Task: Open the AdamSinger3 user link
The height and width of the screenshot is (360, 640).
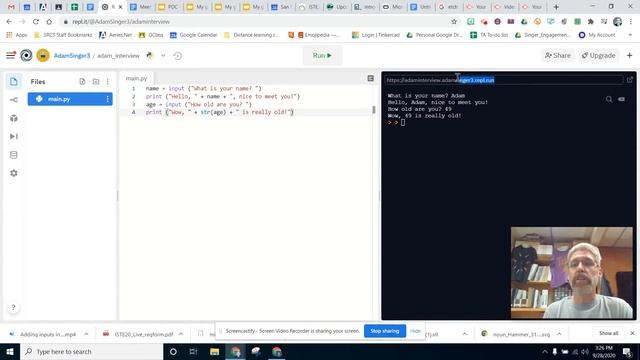Action: tap(72, 56)
